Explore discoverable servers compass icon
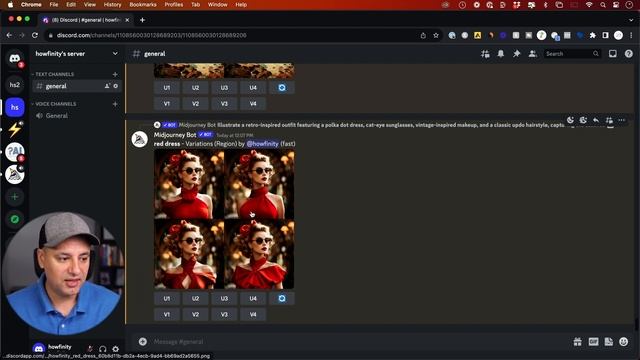Image resolution: width=640 pixels, height=360 pixels. pos(15,219)
